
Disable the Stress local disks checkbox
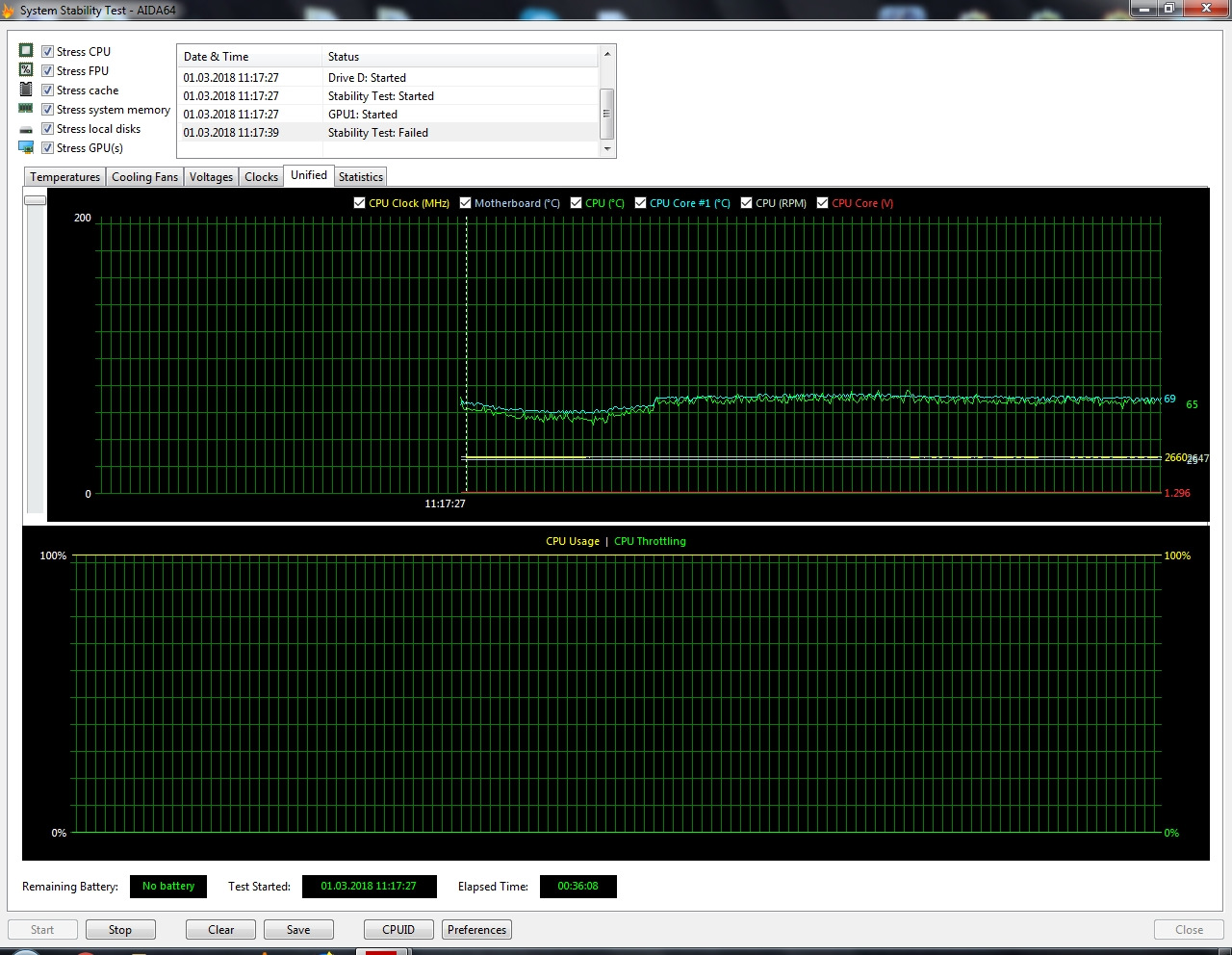tap(47, 129)
